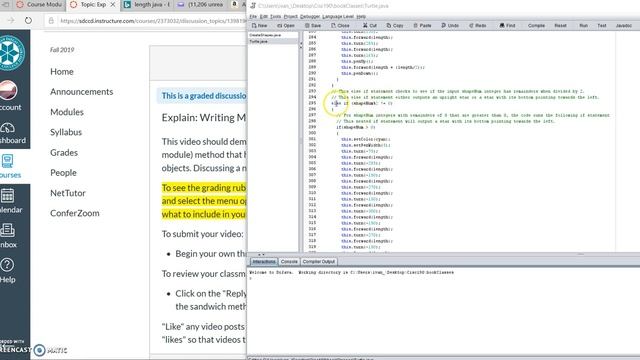Open the Debugger menu in DrJava
The width and height of the screenshot is (640, 360).
(310, 16)
